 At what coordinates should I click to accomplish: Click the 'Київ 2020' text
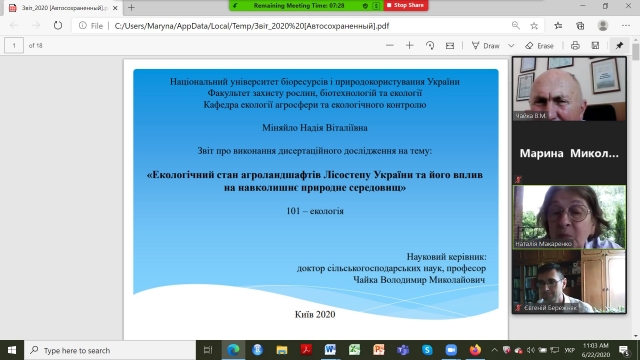315,314
